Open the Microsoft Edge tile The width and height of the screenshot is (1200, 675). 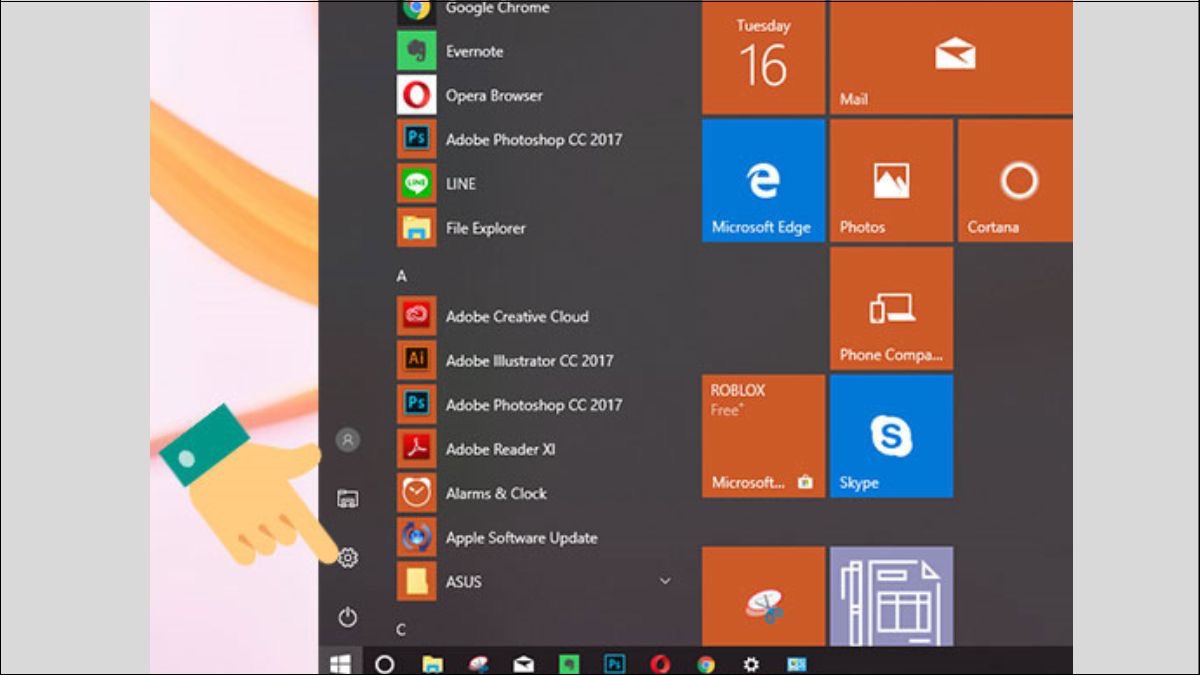pos(764,181)
